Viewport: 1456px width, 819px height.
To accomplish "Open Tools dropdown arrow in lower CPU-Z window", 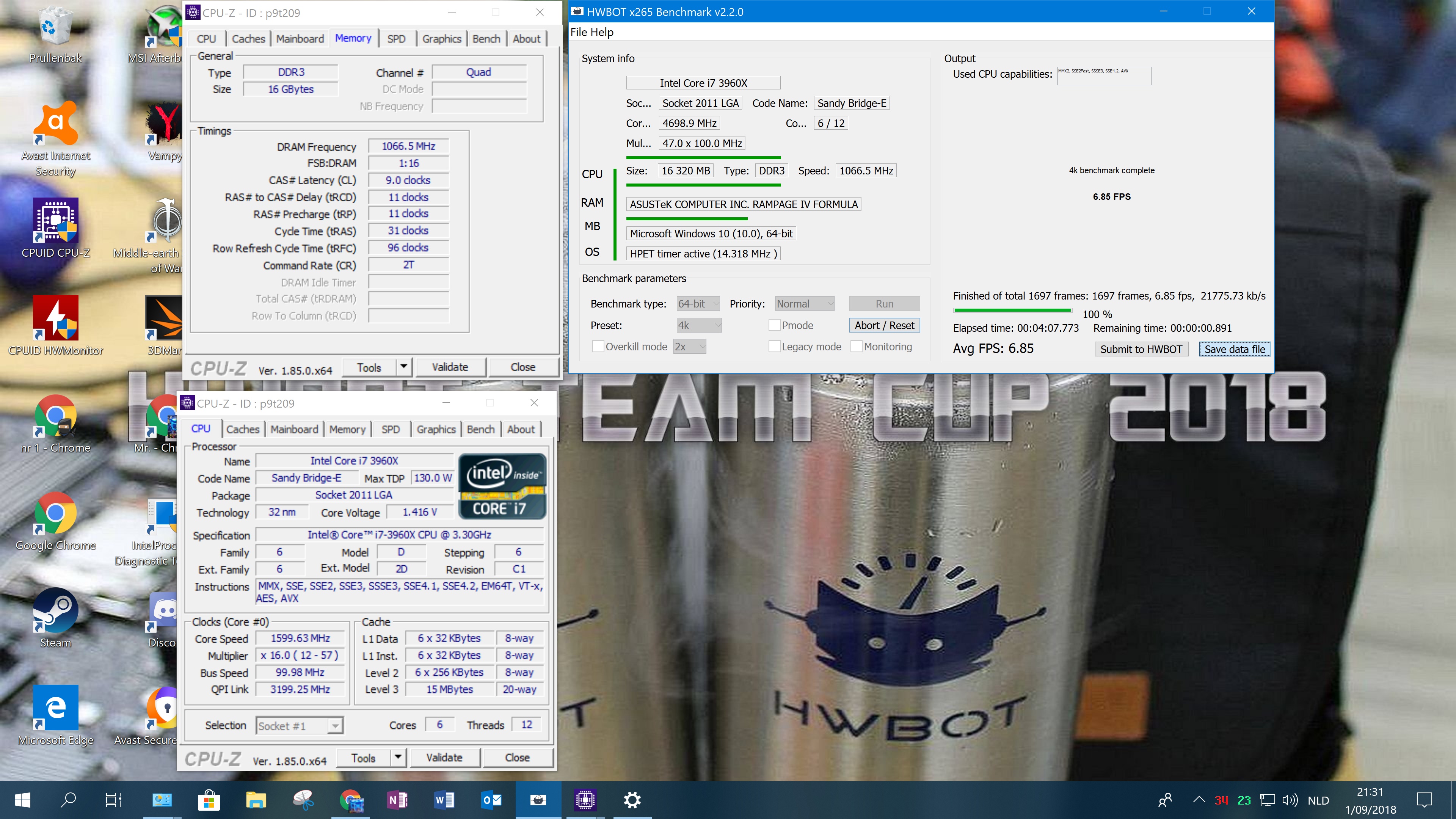I will pos(398,758).
